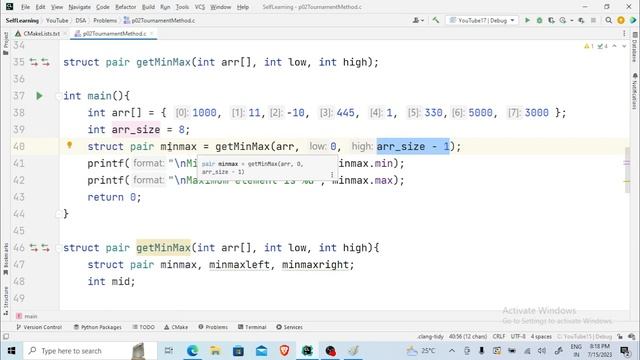Click the .clang-tidy status bar item

431,337
